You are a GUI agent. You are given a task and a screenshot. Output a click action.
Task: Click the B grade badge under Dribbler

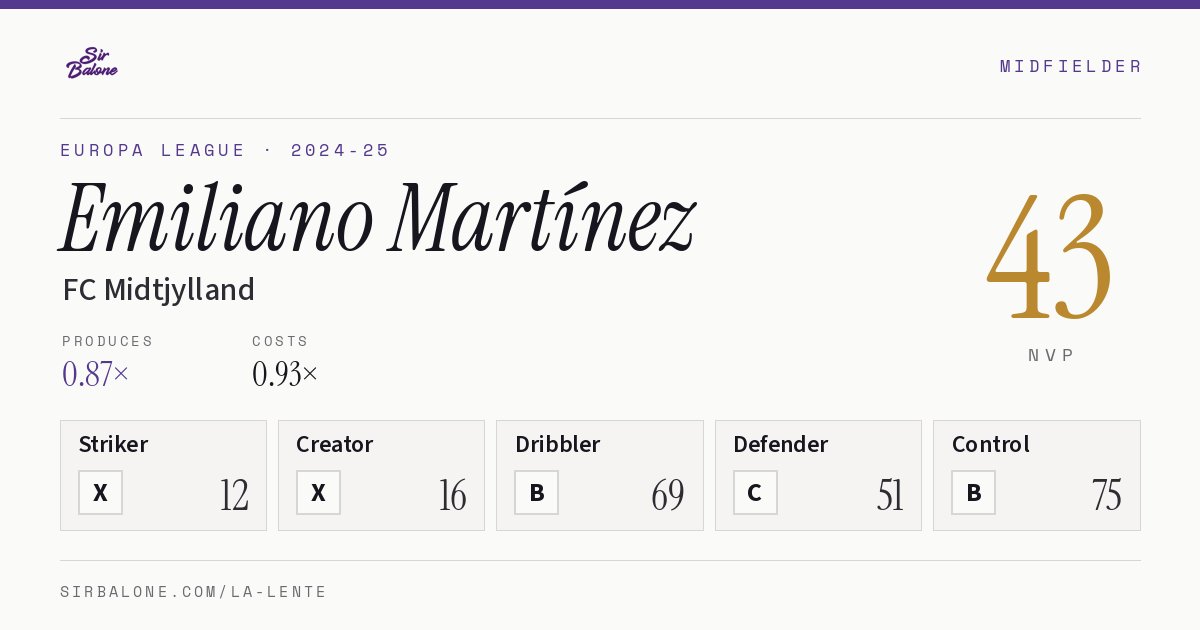tap(537, 492)
